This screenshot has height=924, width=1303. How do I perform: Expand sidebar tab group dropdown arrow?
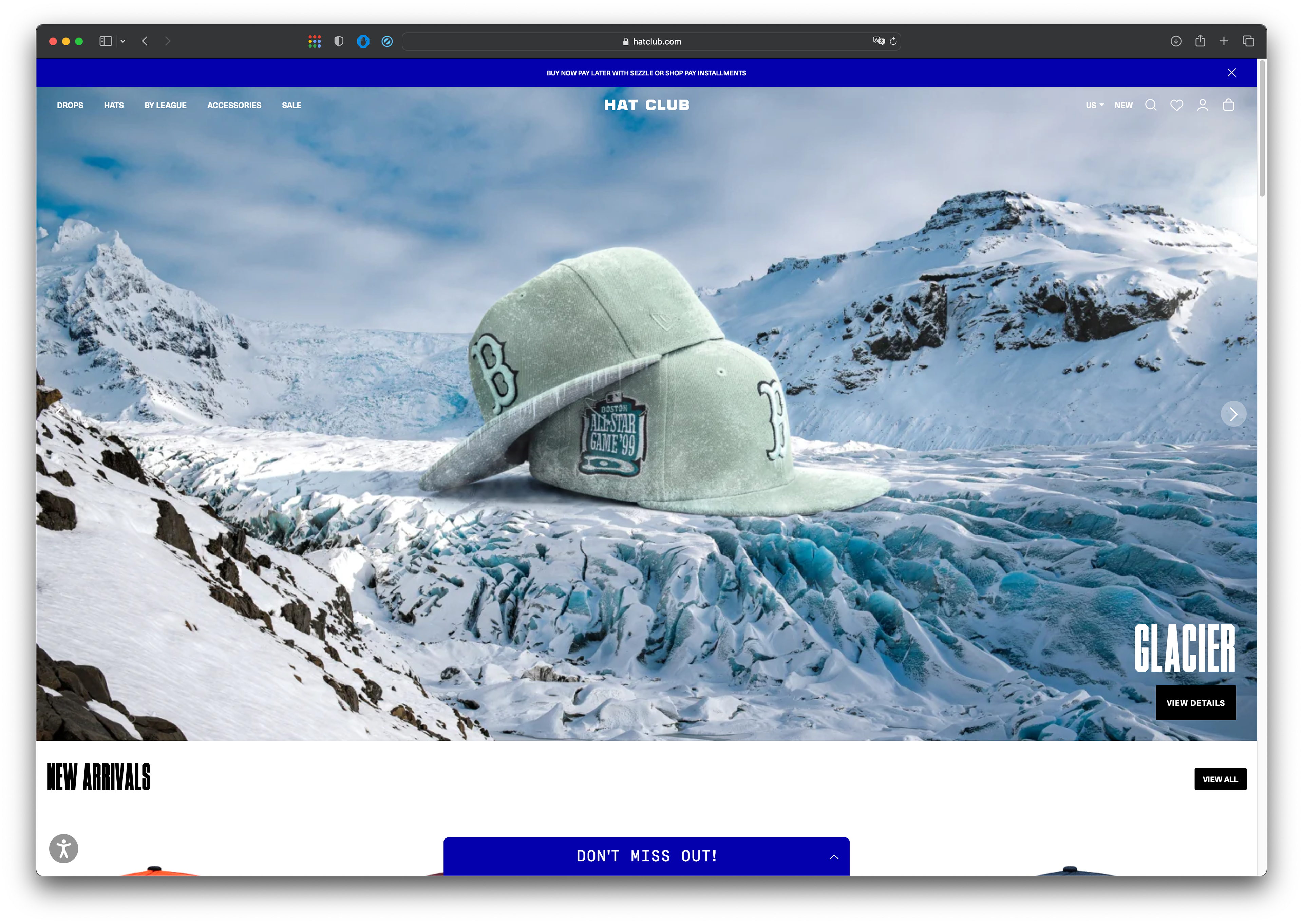pyautogui.click(x=123, y=41)
